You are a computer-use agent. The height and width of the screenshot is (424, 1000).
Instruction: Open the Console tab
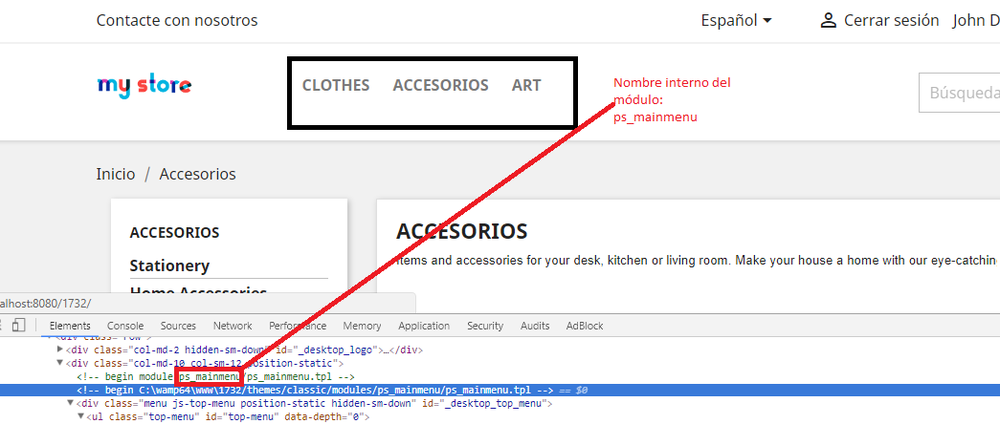[125, 326]
